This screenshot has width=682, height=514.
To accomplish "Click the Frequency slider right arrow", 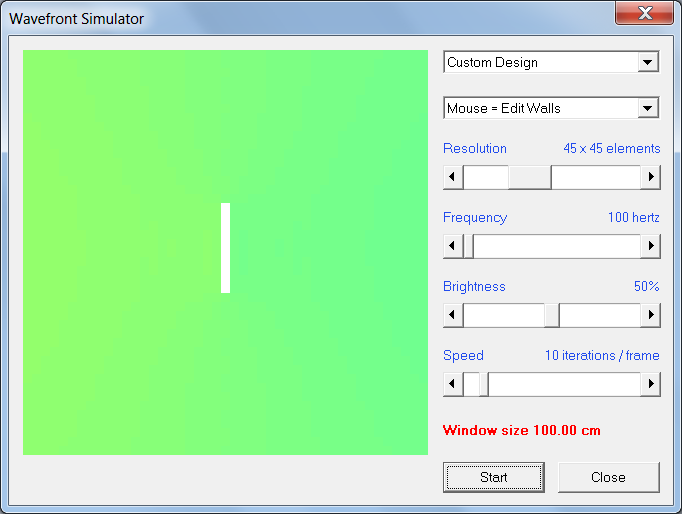I will 651,246.
